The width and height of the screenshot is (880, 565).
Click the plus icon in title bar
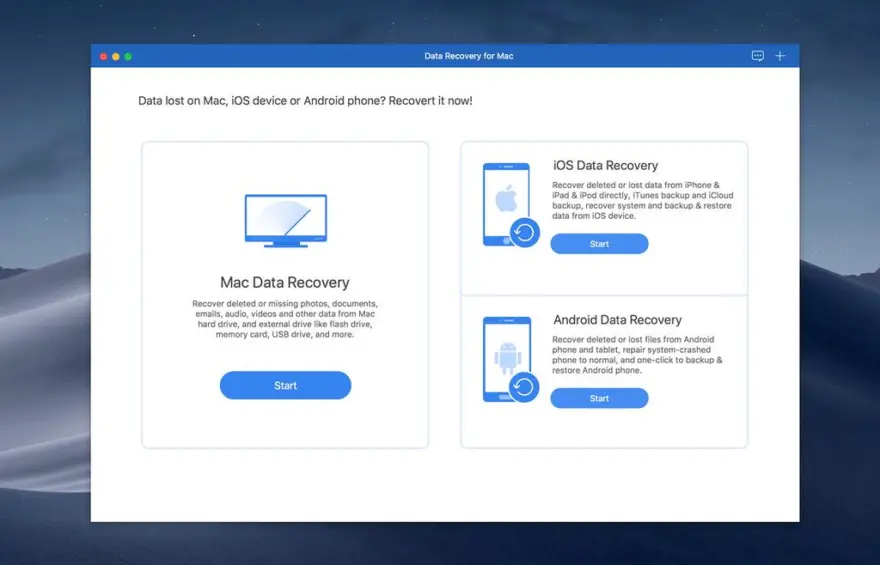780,56
